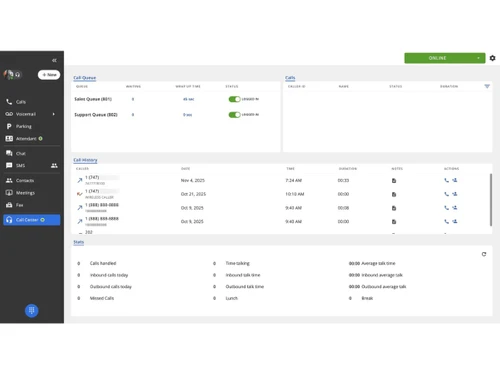The height and width of the screenshot is (375, 500).
Task: Open the ONLINE status dropdown
Action: tap(445, 58)
